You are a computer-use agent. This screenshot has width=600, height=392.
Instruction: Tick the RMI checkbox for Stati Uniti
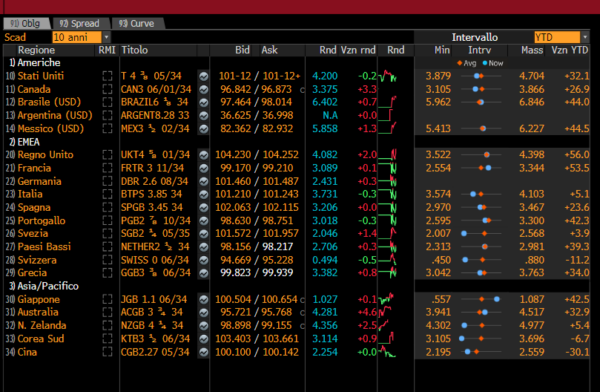[x=108, y=76]
